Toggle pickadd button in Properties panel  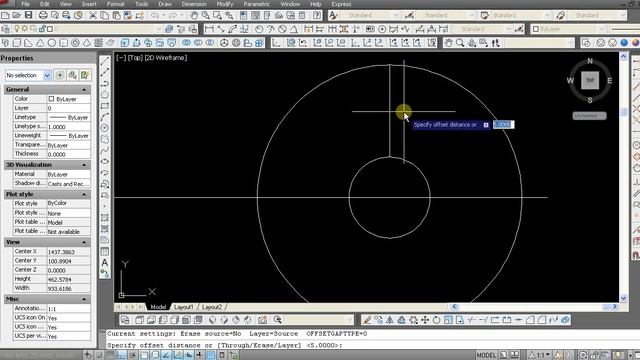coord(60,75)
